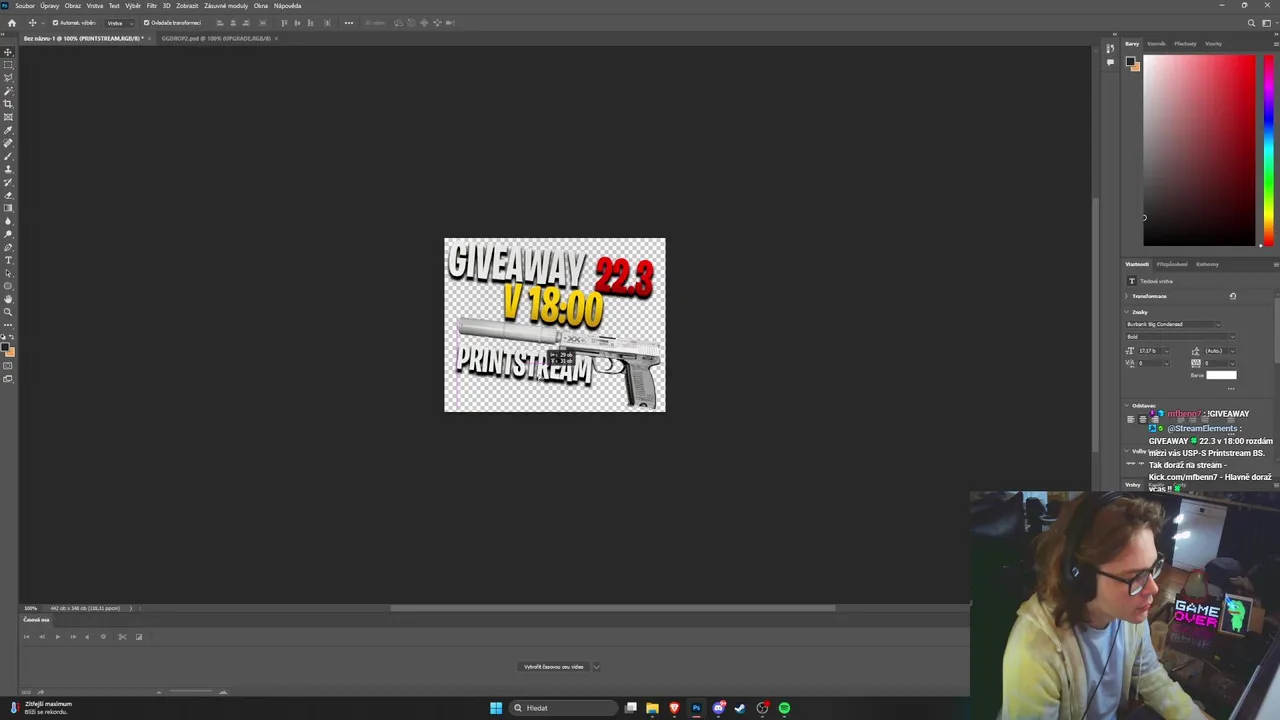The width and height of the screenshot is (1280, 720).
Task: Reset transformation icon in Properties panel
Action: pyautogui.click(x=1232, y=296)
